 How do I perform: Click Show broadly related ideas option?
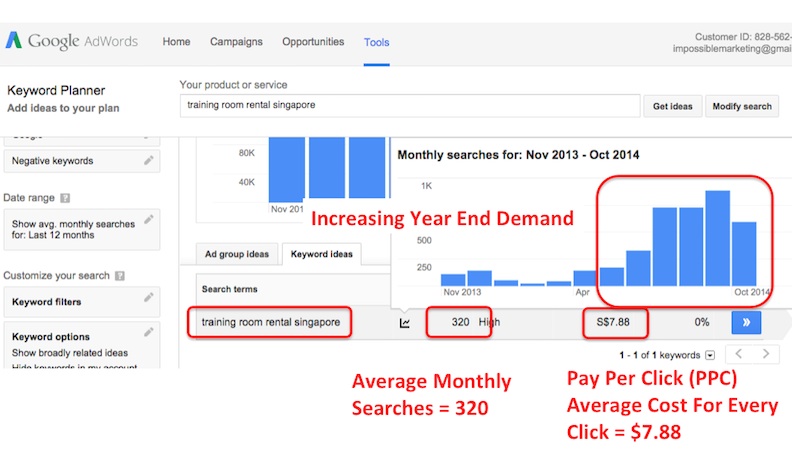pos(70,353)
